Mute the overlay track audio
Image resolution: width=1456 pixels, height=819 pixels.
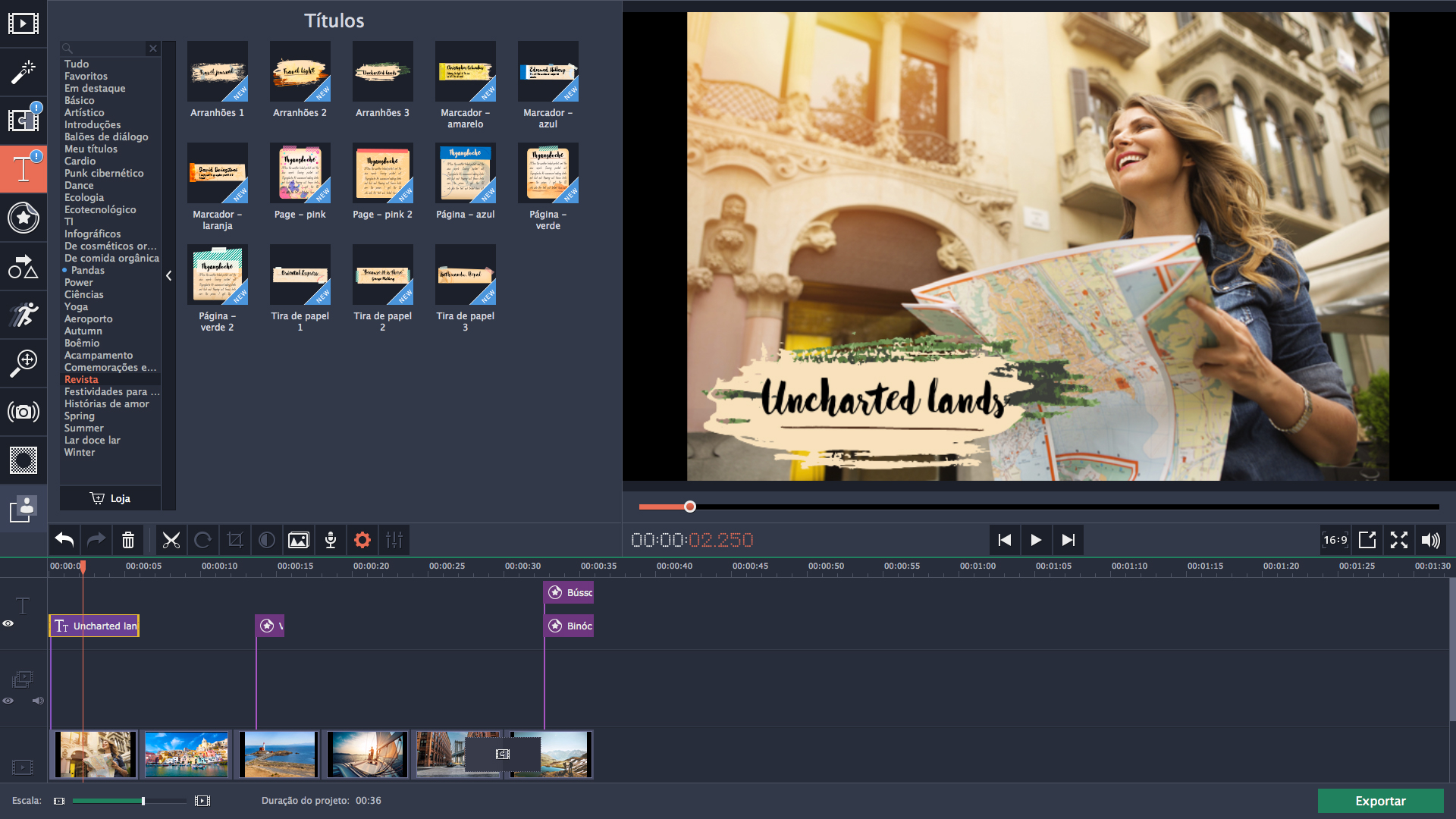point(38,701)
